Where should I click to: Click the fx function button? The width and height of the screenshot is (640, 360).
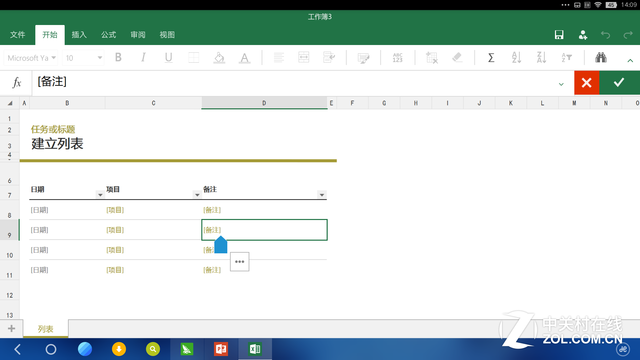pyautogui.click(x=16, y=83)
